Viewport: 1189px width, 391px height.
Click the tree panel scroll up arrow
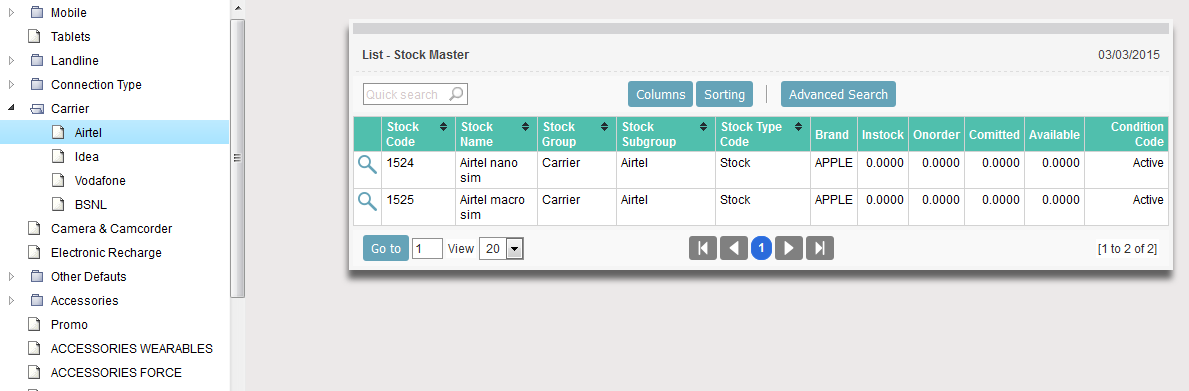(237, 8)
